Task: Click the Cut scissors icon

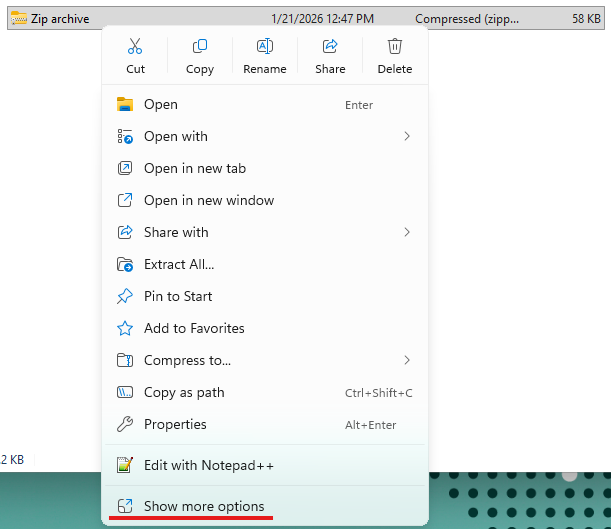Action: click(x=135, y=46)
